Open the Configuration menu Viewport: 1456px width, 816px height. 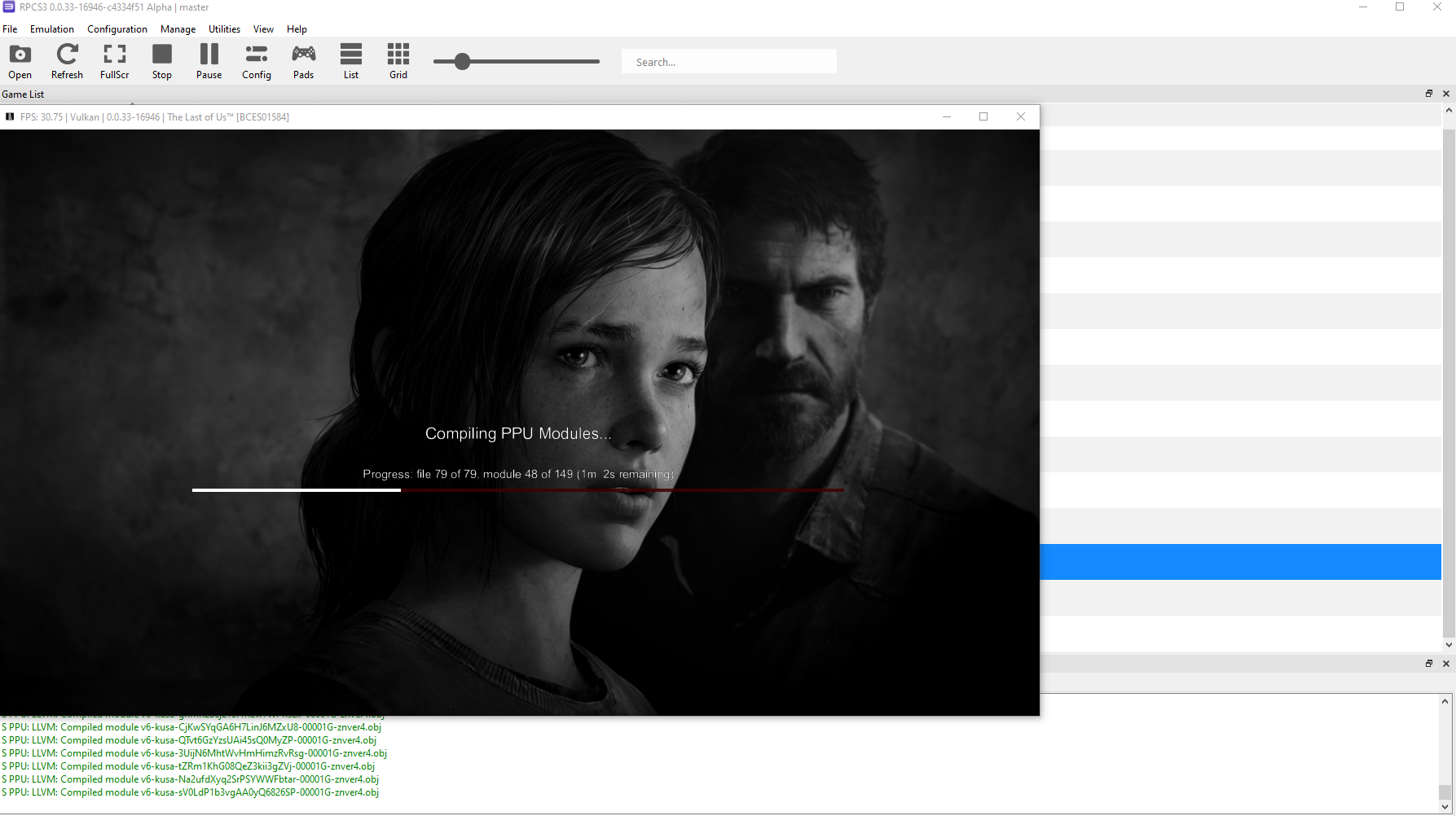point(117,29)
